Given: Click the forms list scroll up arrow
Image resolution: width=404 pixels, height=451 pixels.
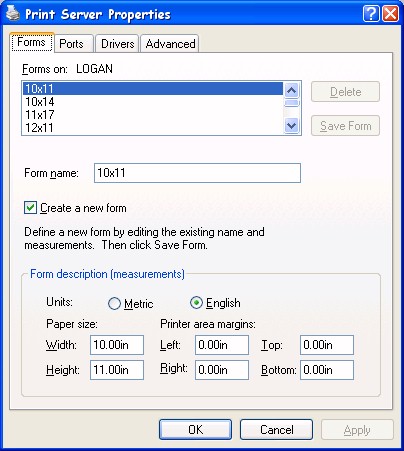Looking at the screenshot, I should point(292,90).
